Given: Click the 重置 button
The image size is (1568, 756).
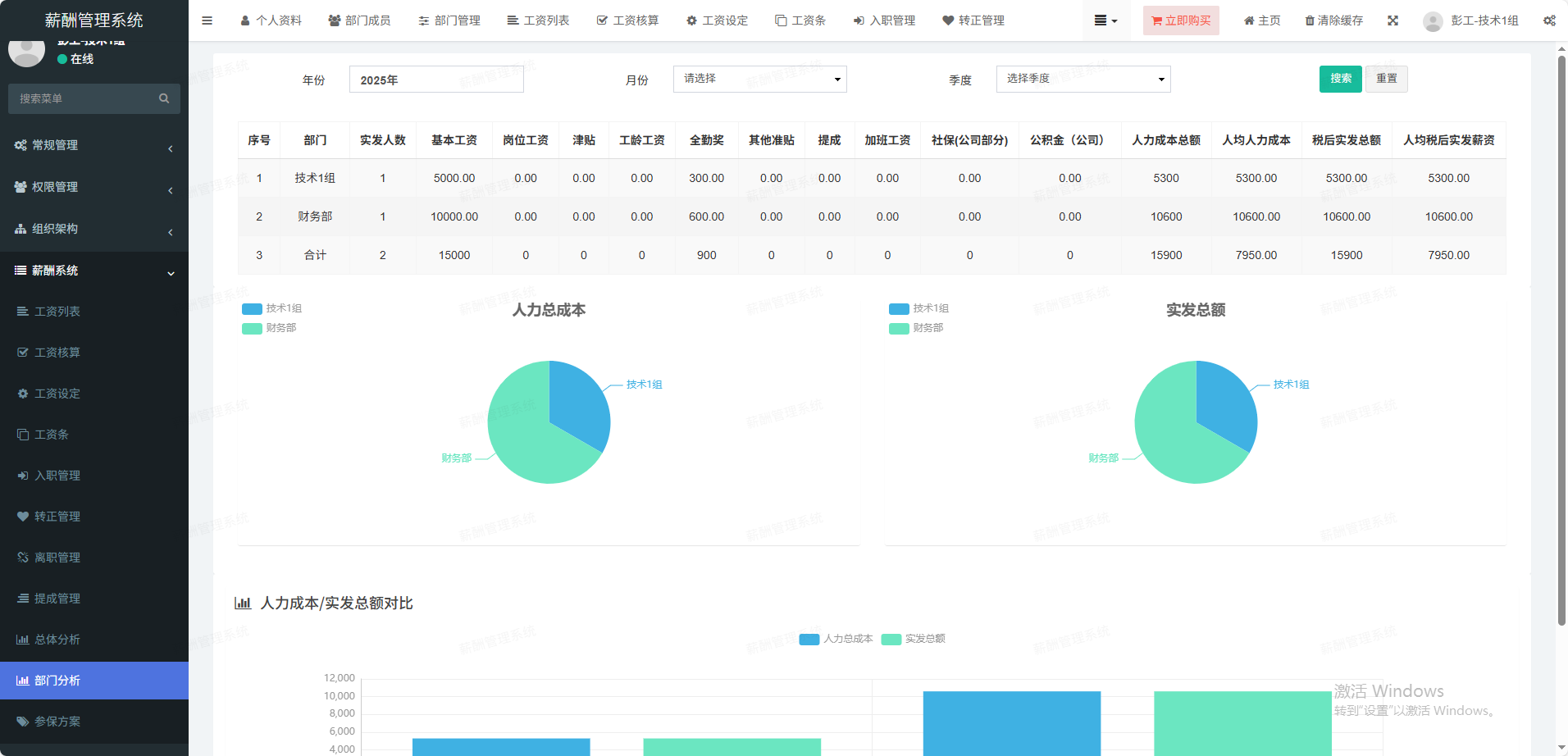Looking at the screenshot, I should [1386, 79].
